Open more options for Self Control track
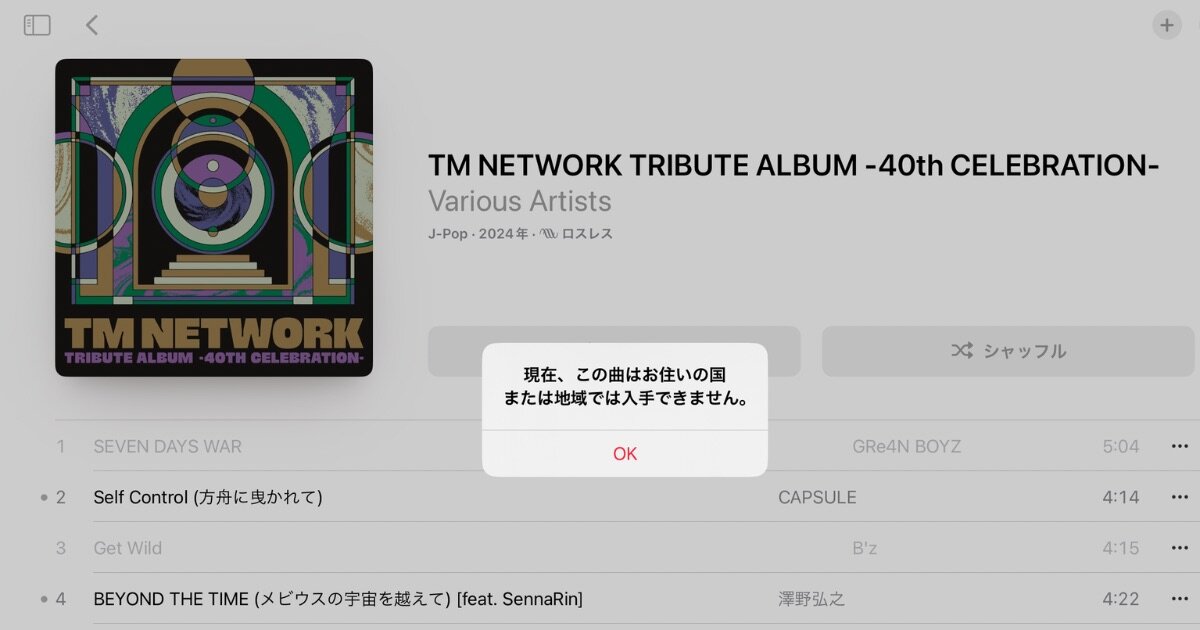The height and width of the screenshot is (630, 1200). (1180, 497)
